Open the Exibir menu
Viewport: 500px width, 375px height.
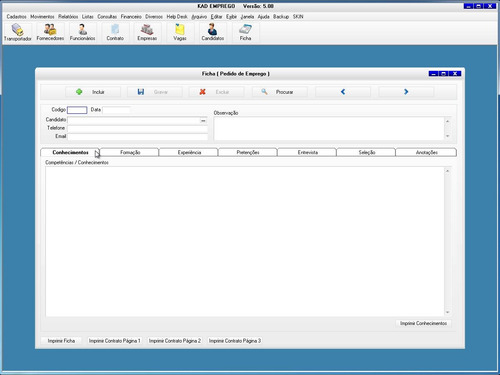point(231,17)
